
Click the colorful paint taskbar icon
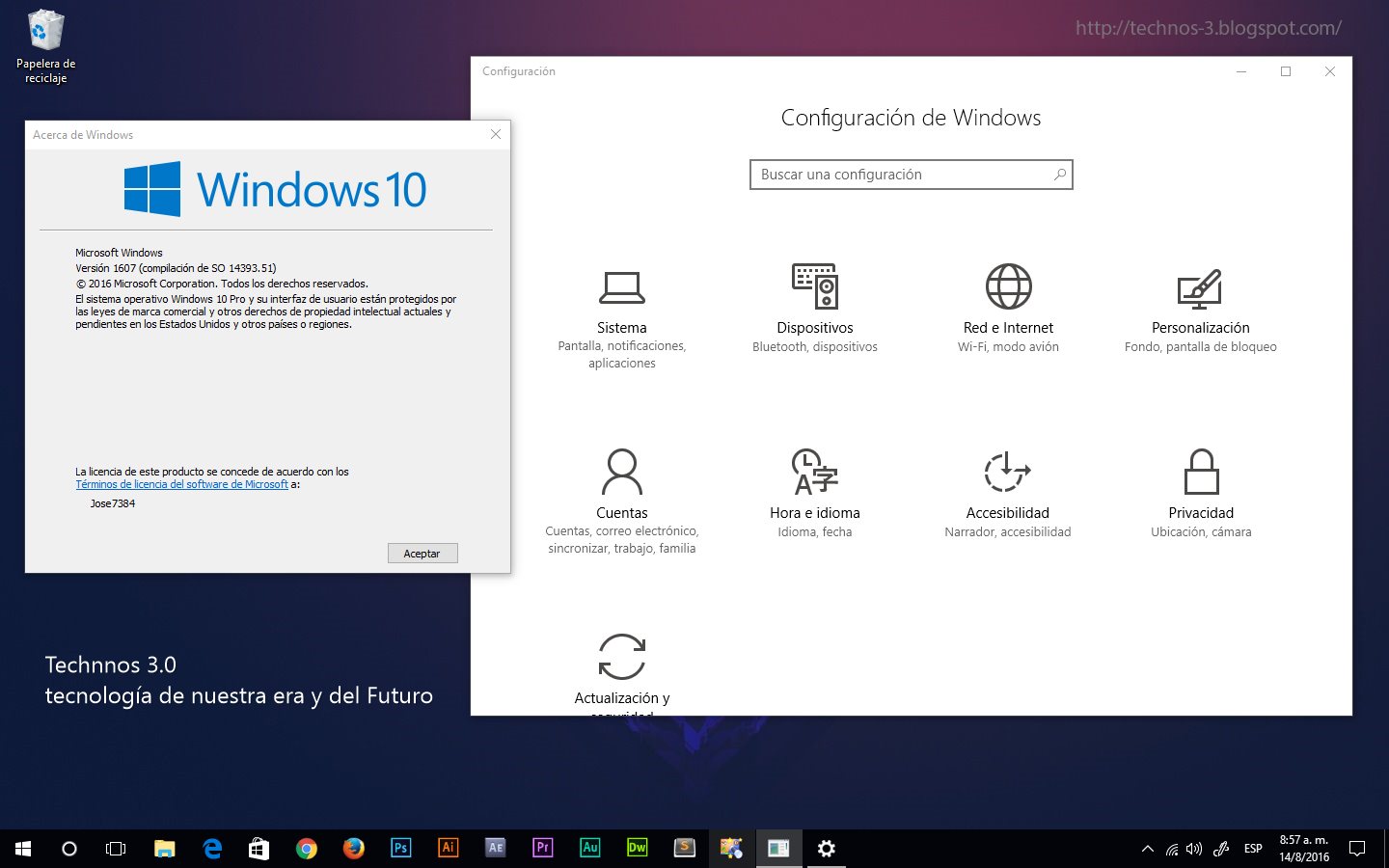click(732, 849)
